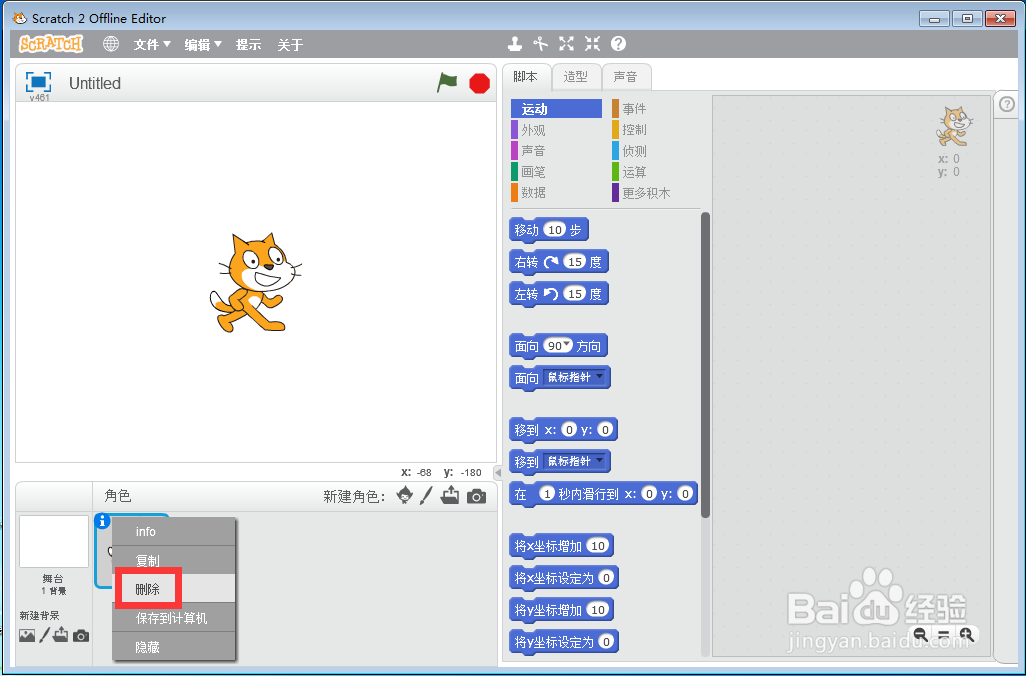Choose info in sprite context menu
This screenshot has width=1026, height=676.
click(x=174, y=531)
